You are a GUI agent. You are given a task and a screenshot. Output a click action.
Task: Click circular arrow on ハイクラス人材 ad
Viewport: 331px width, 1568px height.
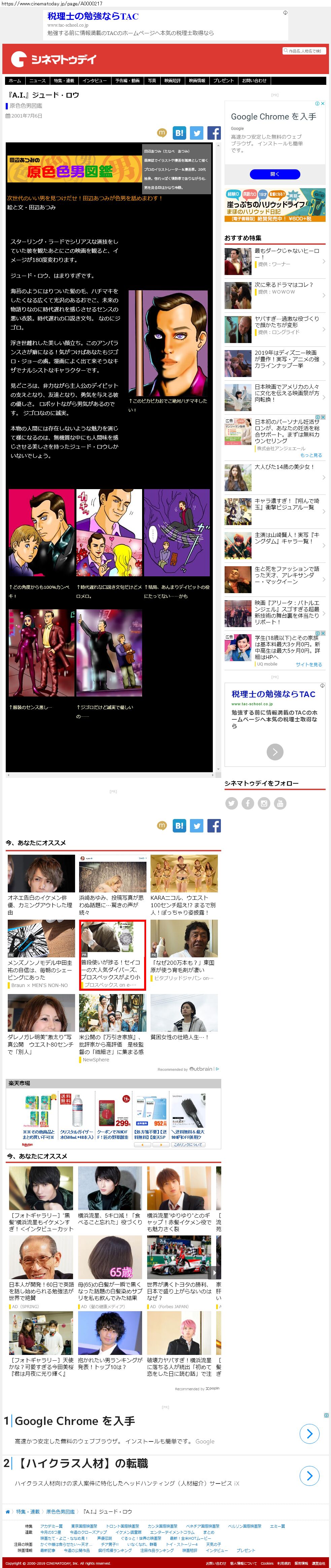click(x=309, y=1476)
